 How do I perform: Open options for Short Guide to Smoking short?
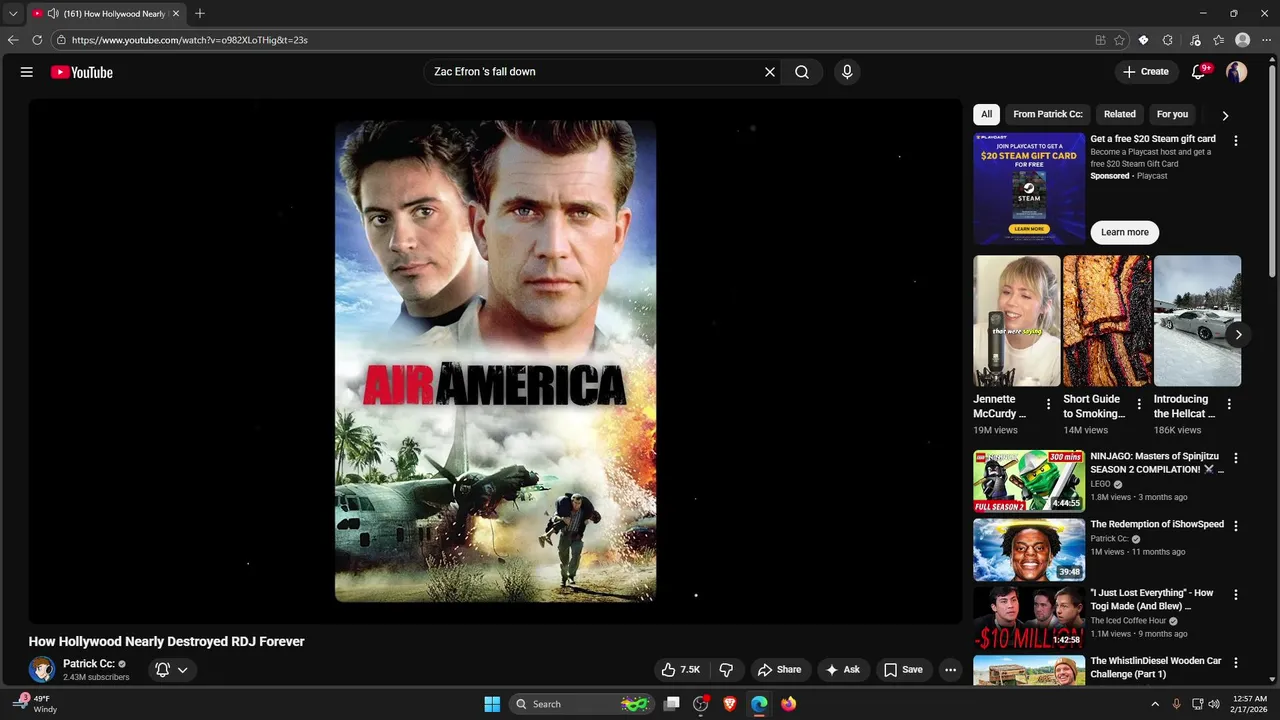tap(1139, 404)
